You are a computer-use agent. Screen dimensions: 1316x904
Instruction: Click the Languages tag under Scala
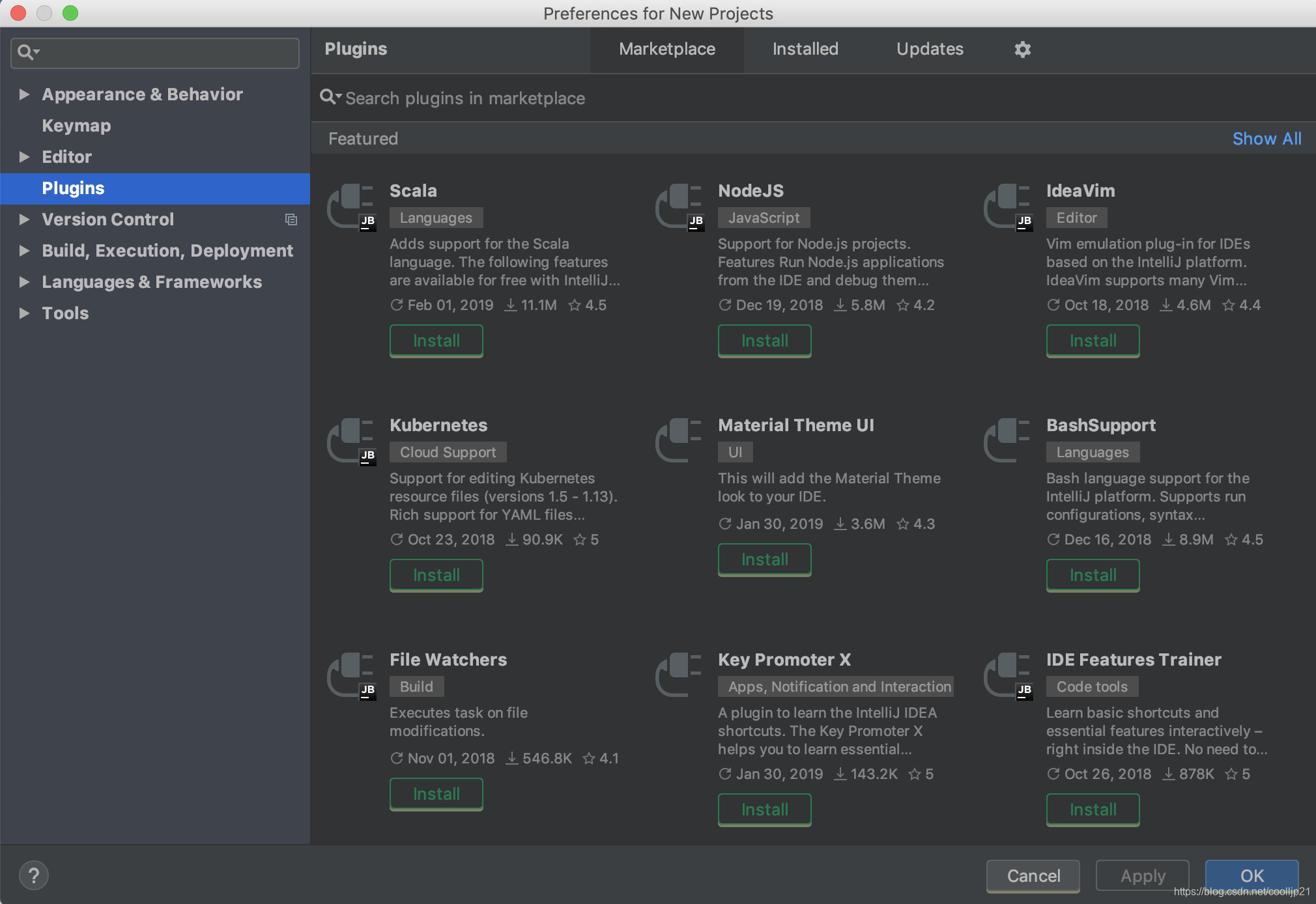tap(436, 218)
